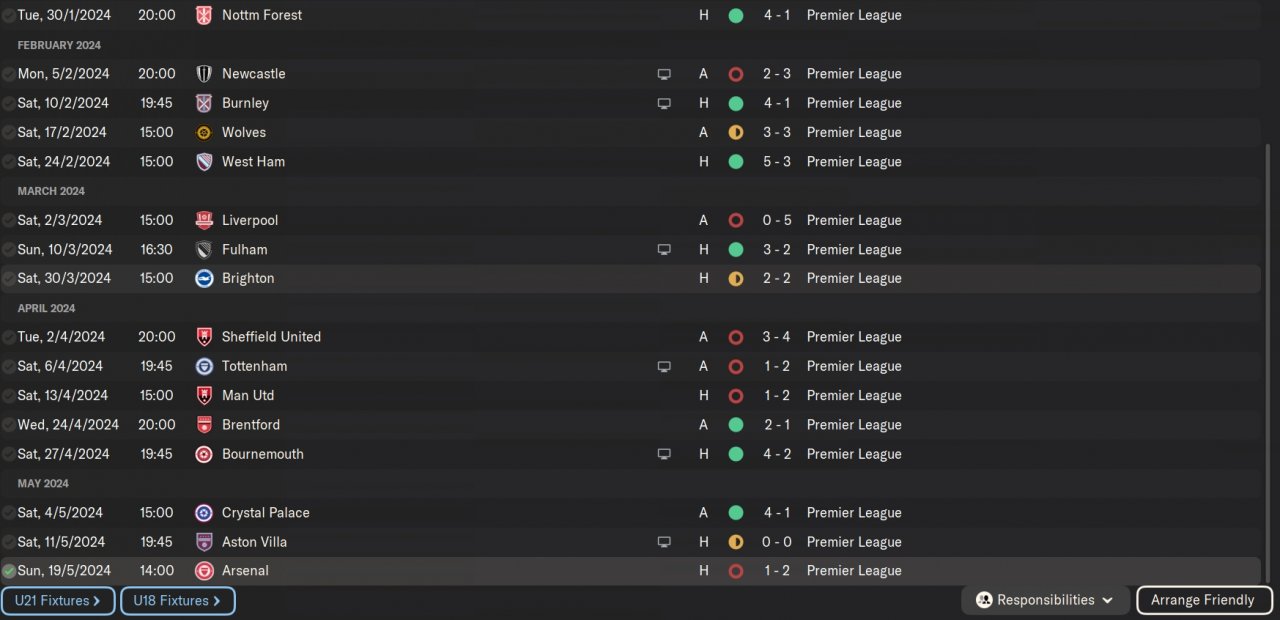Viewport: 1280px width, 620px height.
Task: Click the Liverpool club badge
Action: click(x=204, y=220)
